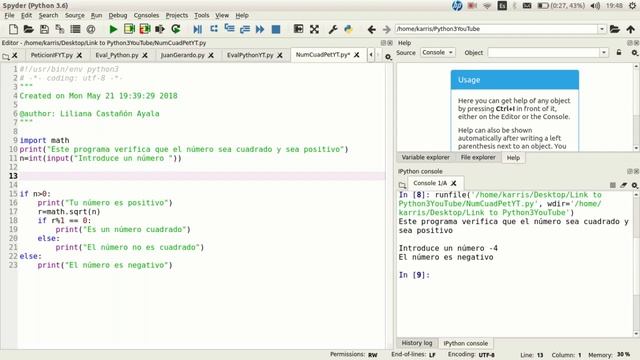The height and width of the screenshot is (360, 640).
Task: Click the Continue execution double-arrow icon
Action: pos(260,29)
